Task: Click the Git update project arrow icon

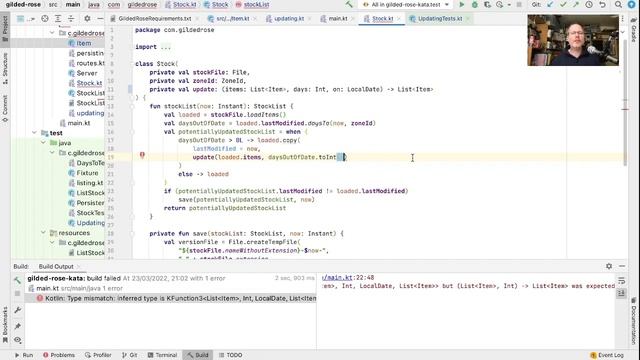Action: point(550,4)
